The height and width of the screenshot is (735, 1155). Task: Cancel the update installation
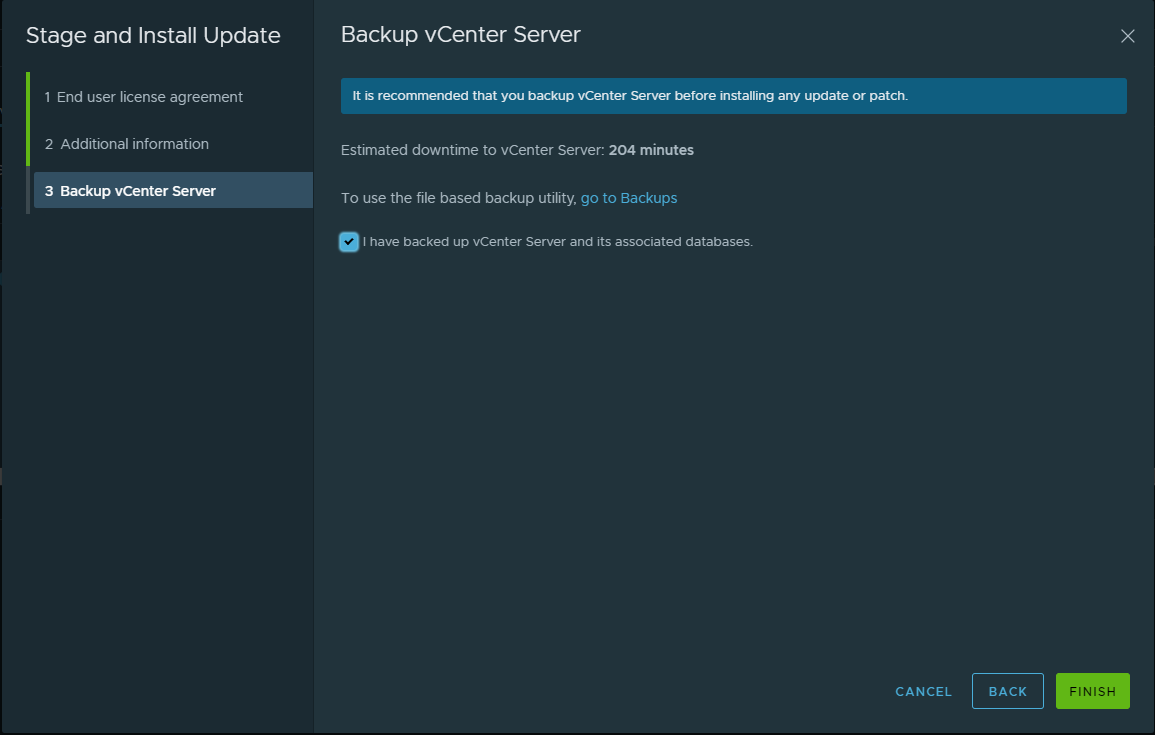click(922, 691)
